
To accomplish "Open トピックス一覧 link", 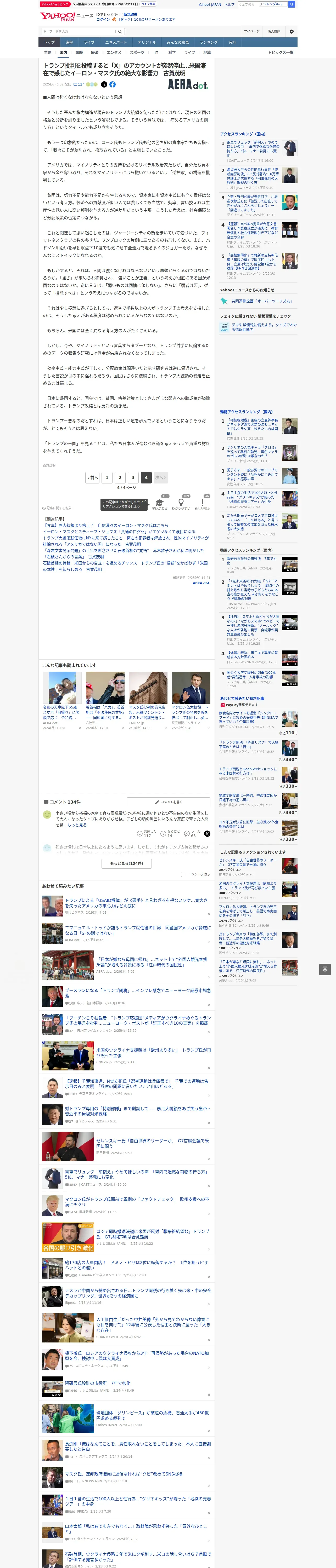I will [281, 52].
